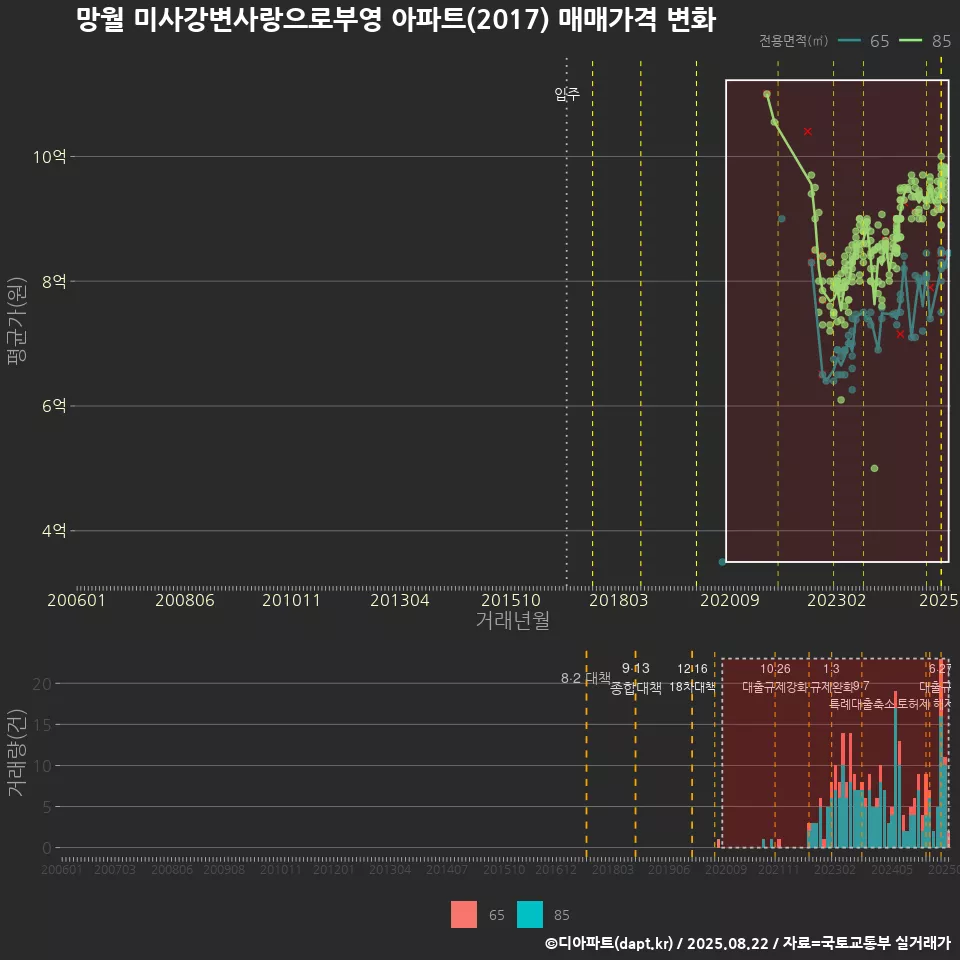Click the isolated green dot near 5억
The height and width of the screenshot is (960, 960).
pos(874,468)
